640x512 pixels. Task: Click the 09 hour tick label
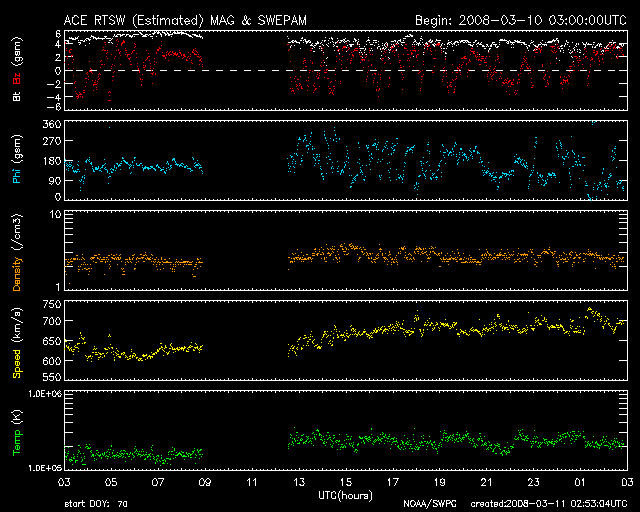point(206,483)
